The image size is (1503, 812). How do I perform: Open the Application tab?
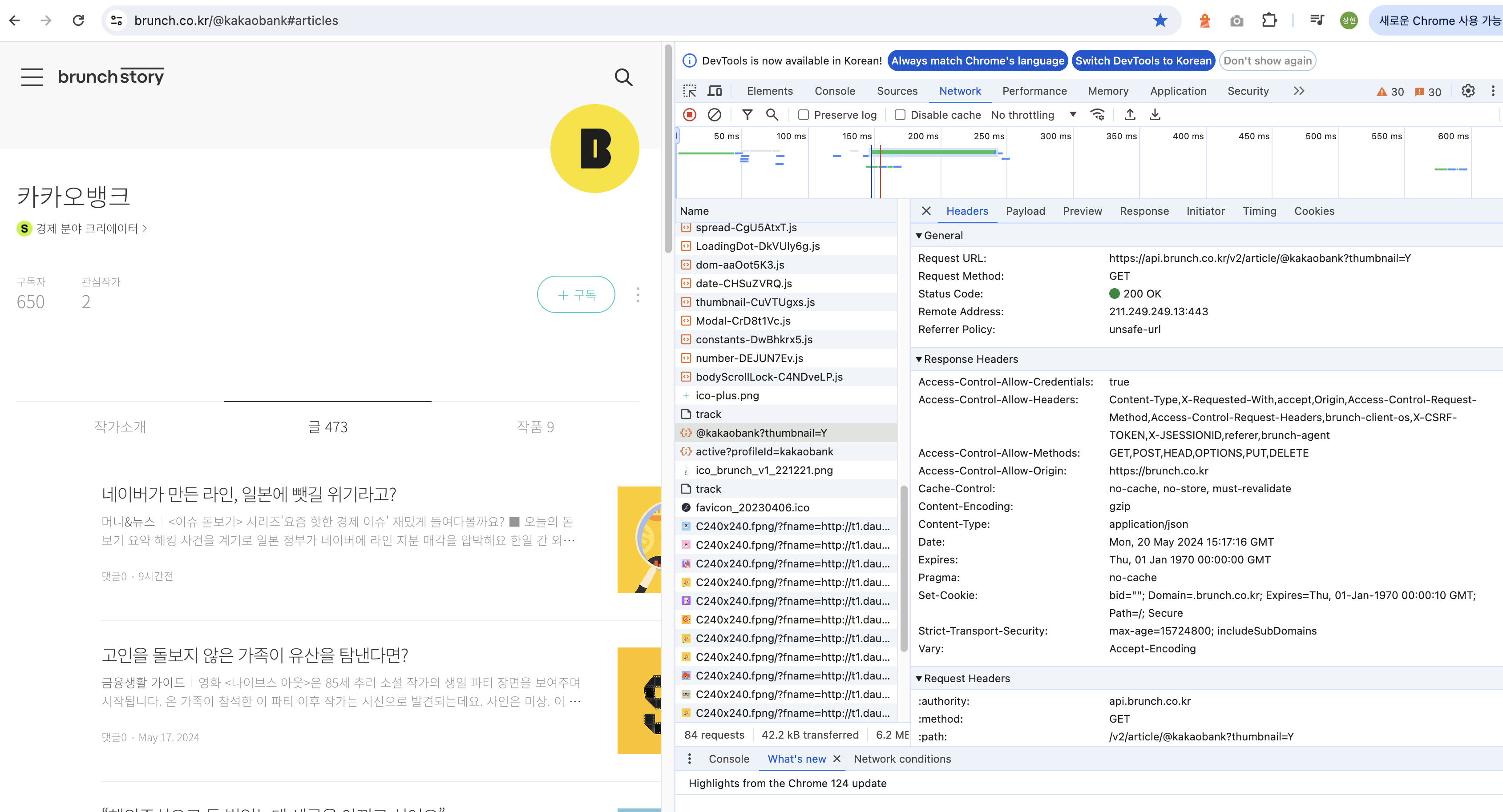click(1178, 91)
